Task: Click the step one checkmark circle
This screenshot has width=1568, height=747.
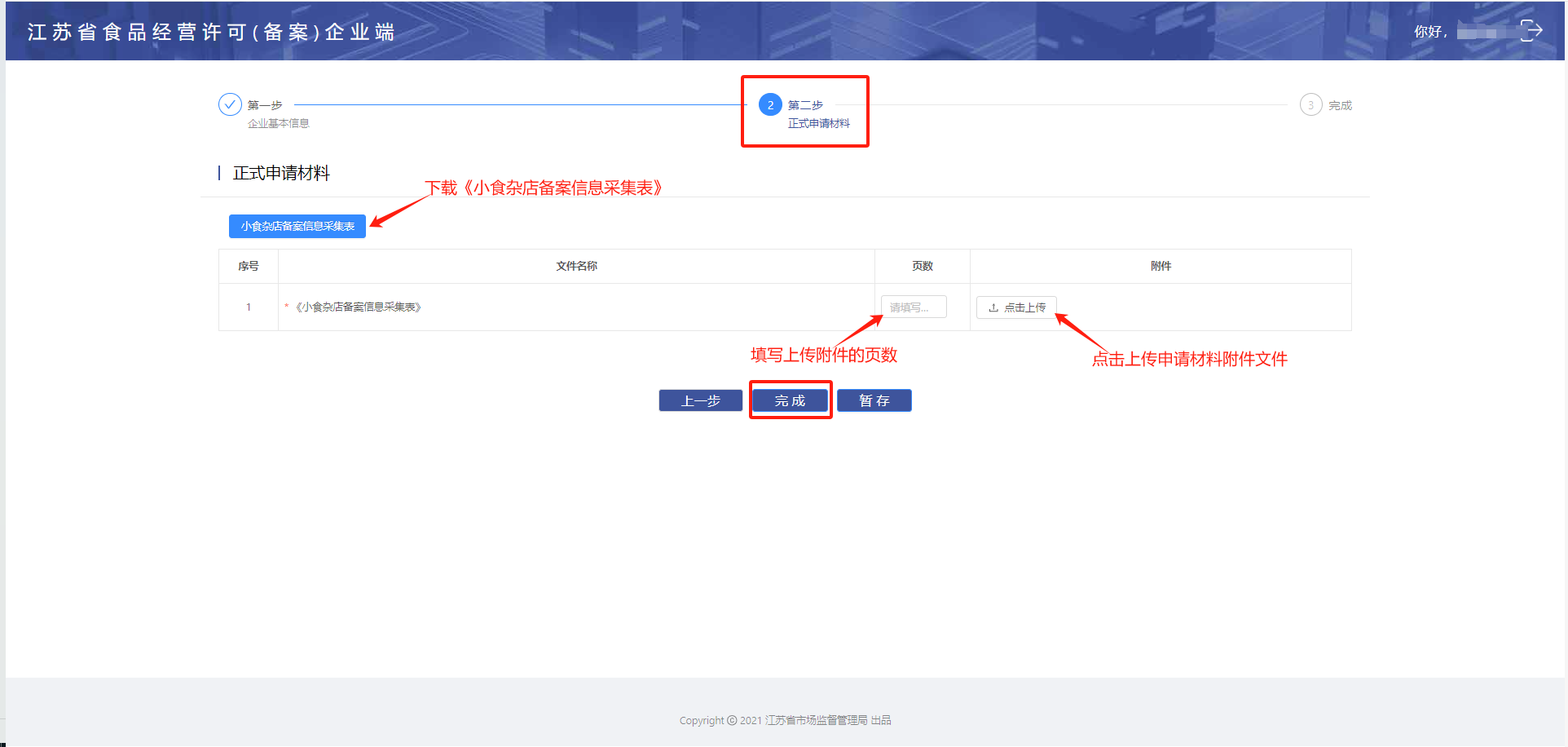Action: [230, 104]
